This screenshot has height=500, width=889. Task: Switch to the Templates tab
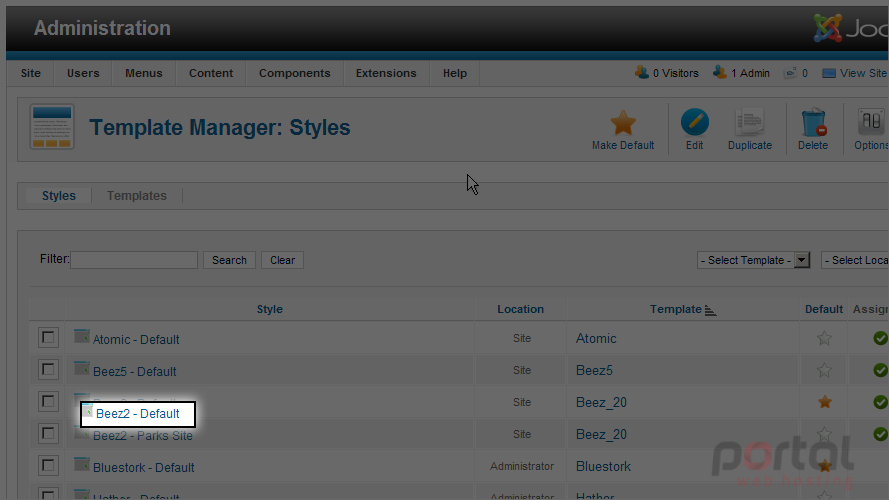[137, 196]
